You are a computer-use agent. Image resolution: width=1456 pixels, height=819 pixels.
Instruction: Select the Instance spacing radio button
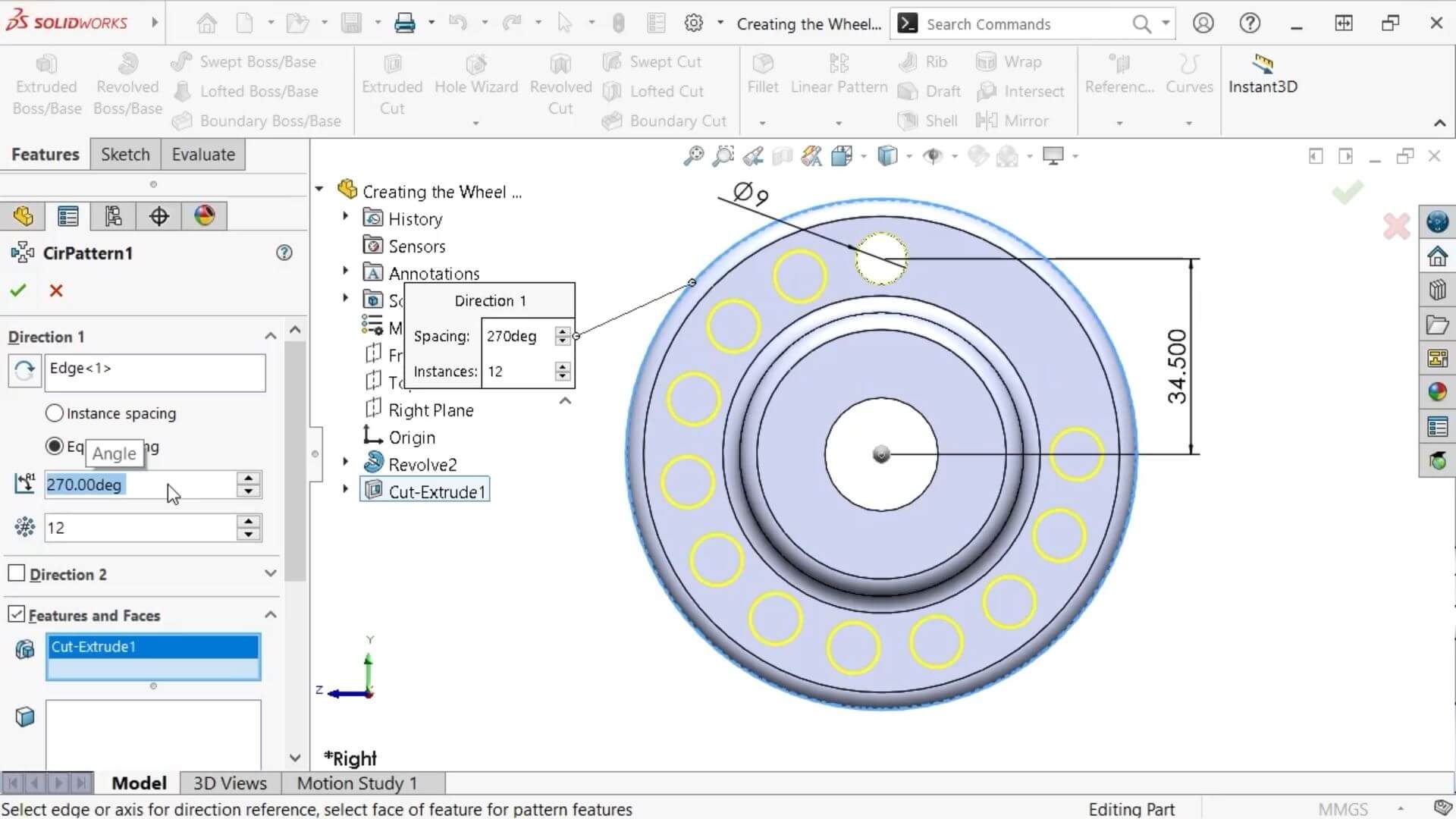[x=54, y=413]
